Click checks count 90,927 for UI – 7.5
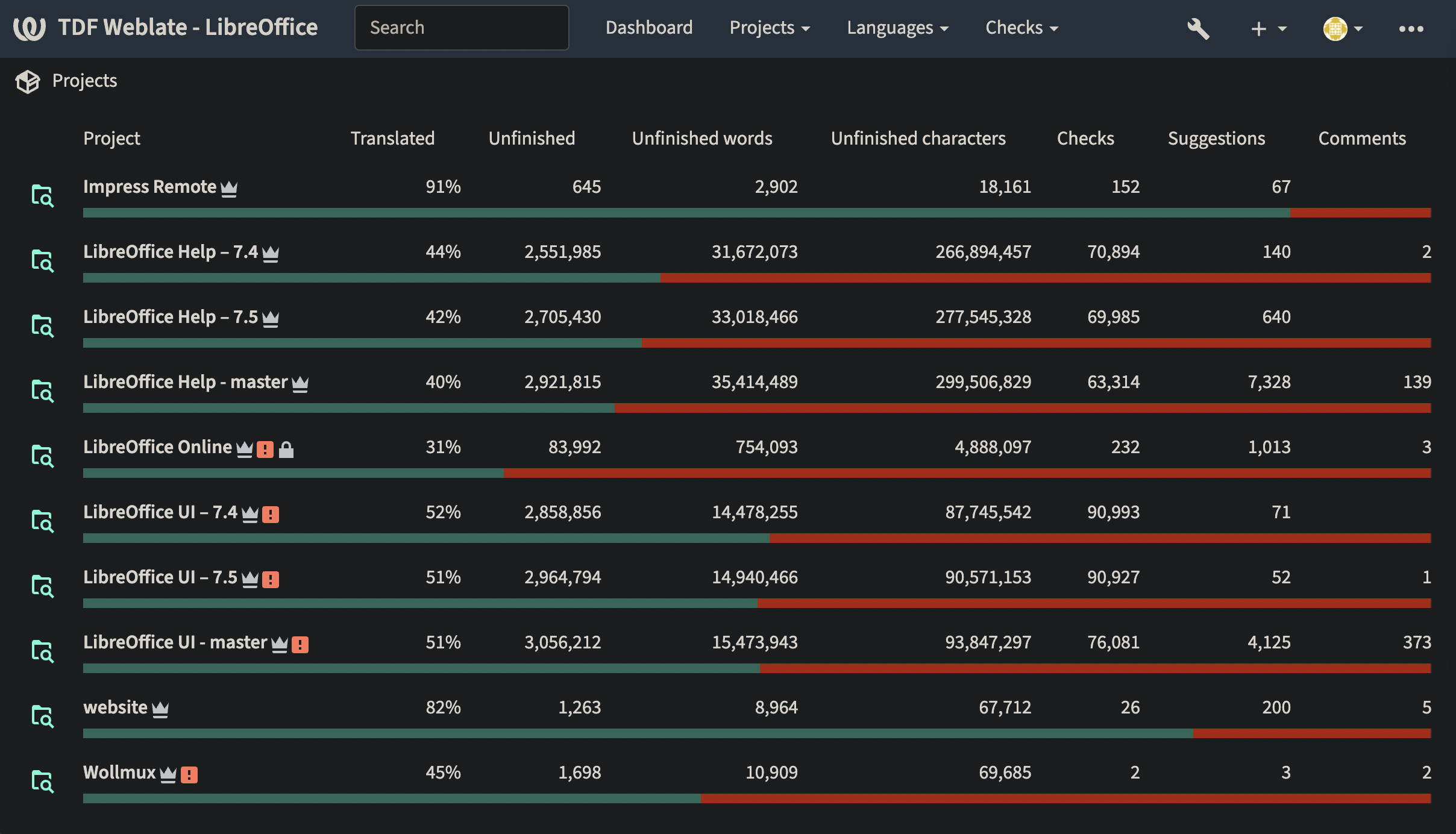The image size is (1456, 834). (x=1113, y=577)
